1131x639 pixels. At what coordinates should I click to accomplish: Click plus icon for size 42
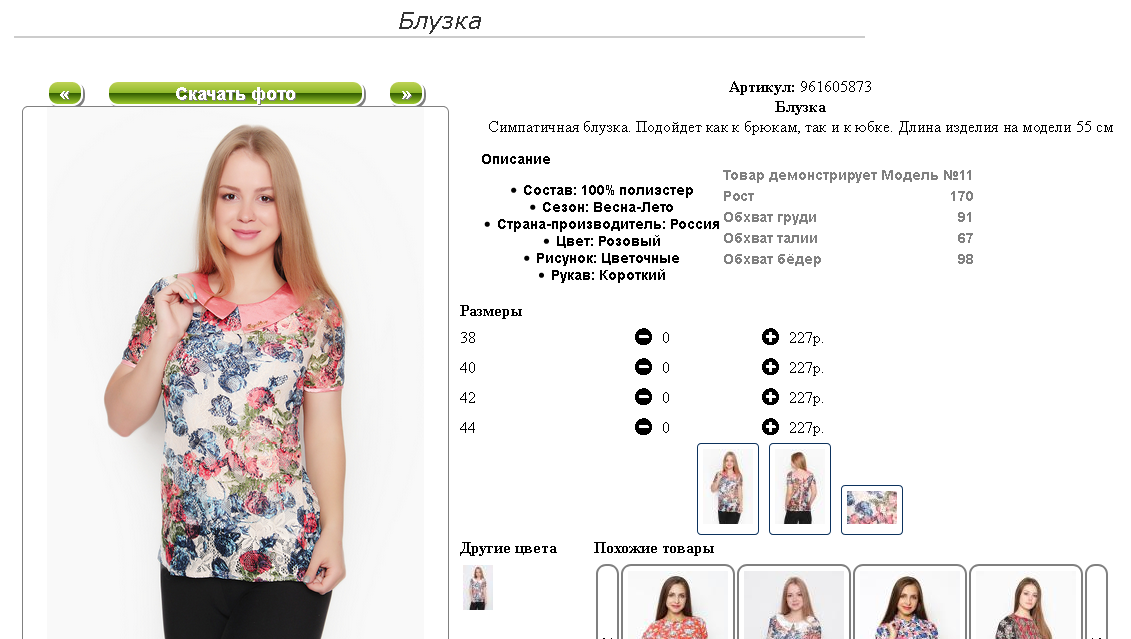click(x=770, y=397)
